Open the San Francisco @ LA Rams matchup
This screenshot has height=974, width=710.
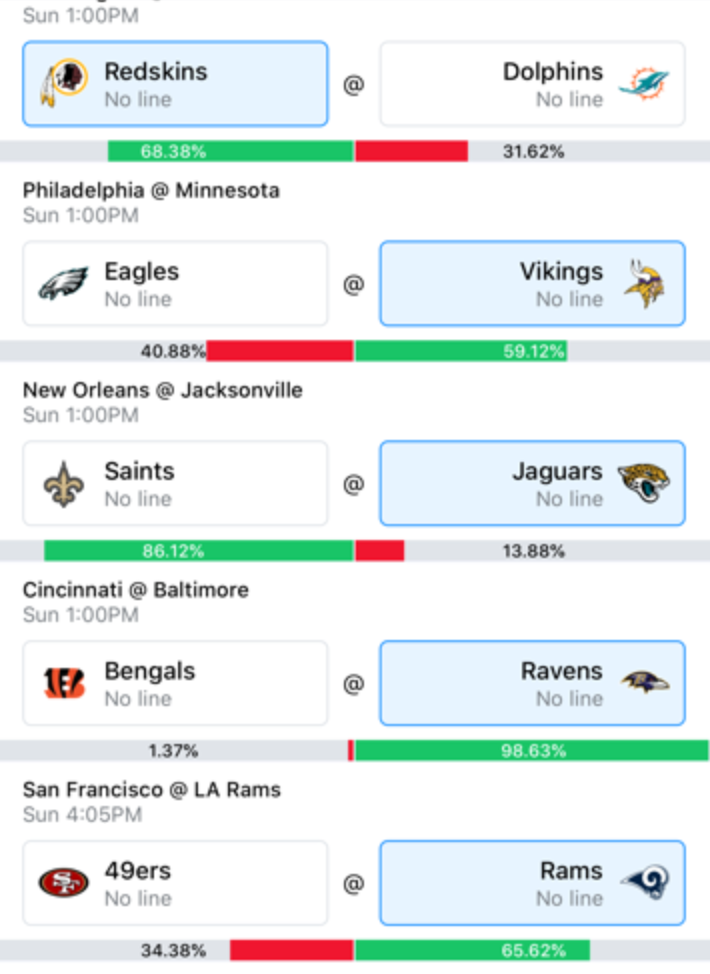tap(152, 790)
